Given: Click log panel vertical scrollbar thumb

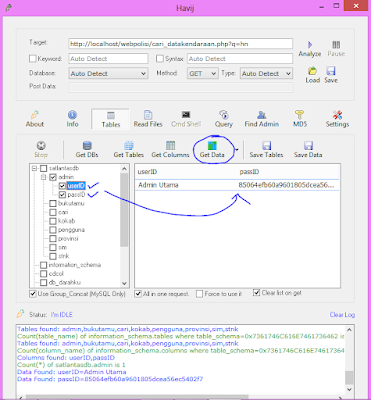Looking at the screenshot, I should coord(349,377).
